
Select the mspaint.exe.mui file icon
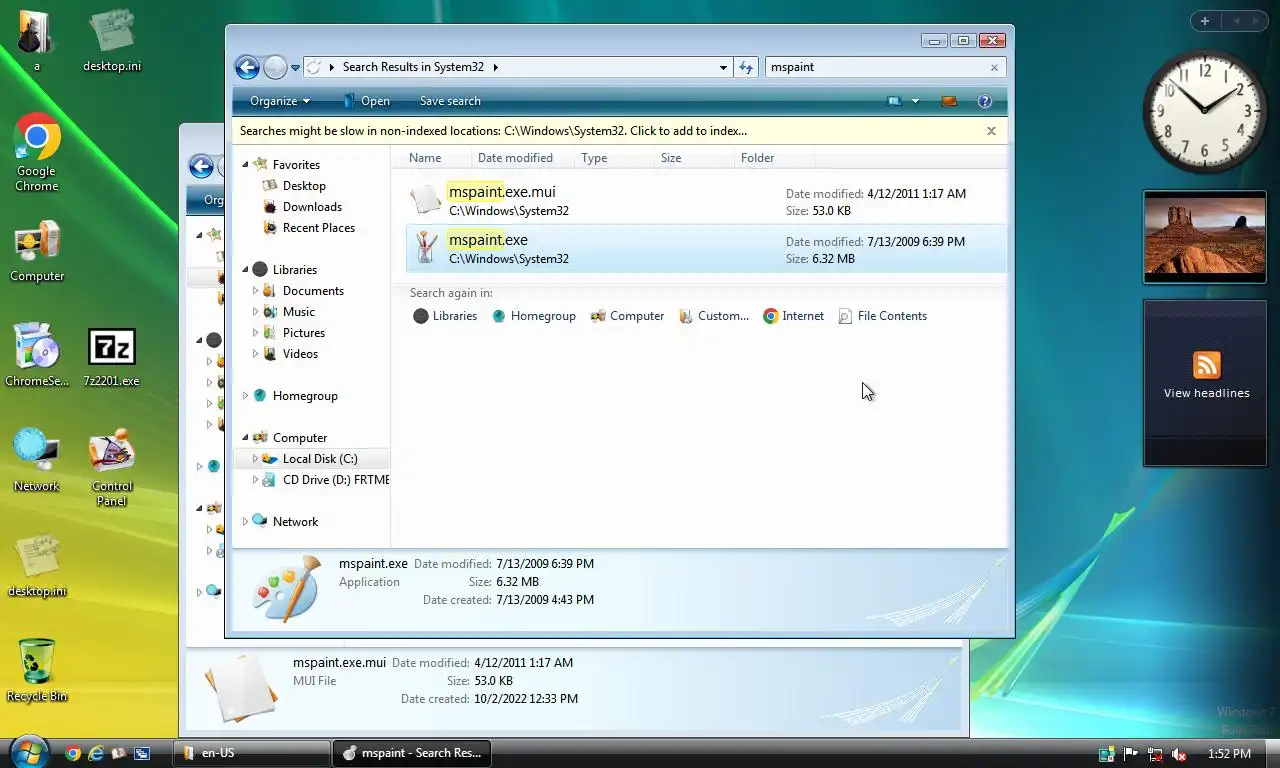[x=426, y=200]
